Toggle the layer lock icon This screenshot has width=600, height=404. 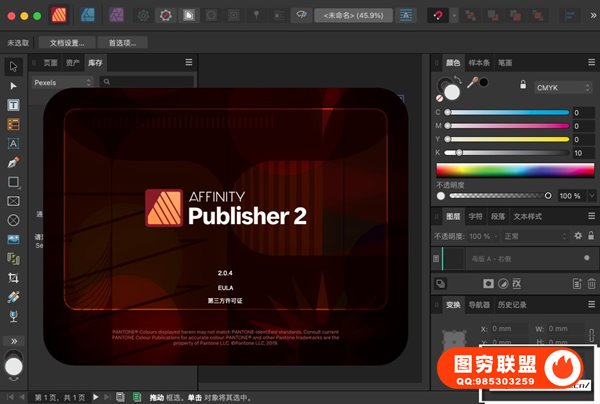[591, 236]
